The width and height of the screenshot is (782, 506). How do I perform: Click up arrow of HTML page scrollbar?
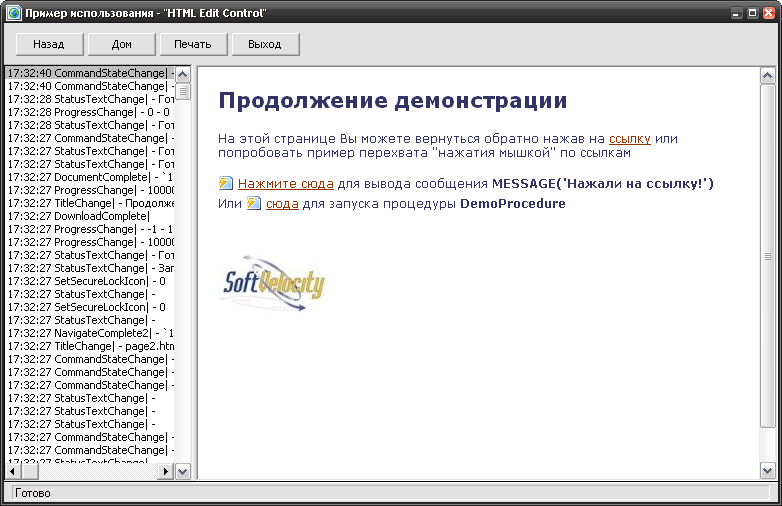point(767,75)
